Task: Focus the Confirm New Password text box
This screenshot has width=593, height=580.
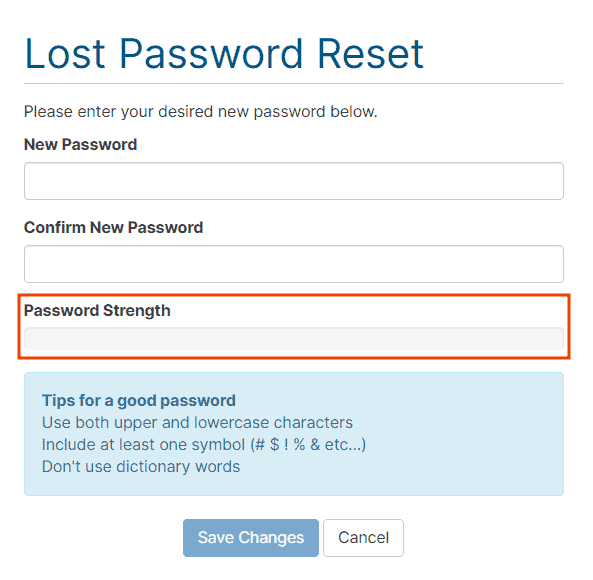Action: (294, 264)
